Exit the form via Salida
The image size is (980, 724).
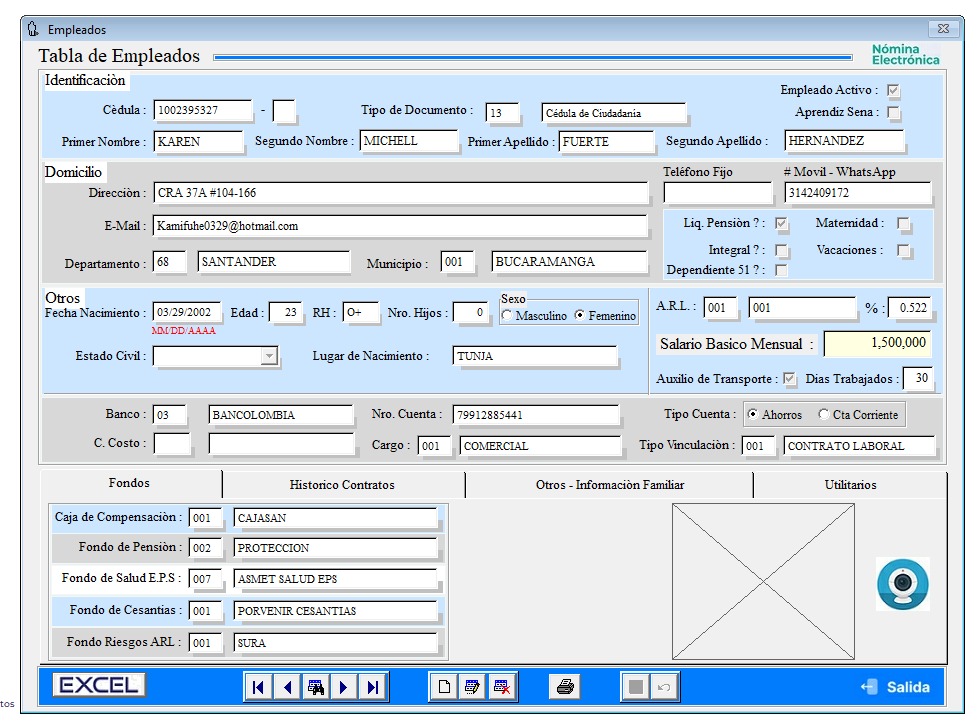896,687
